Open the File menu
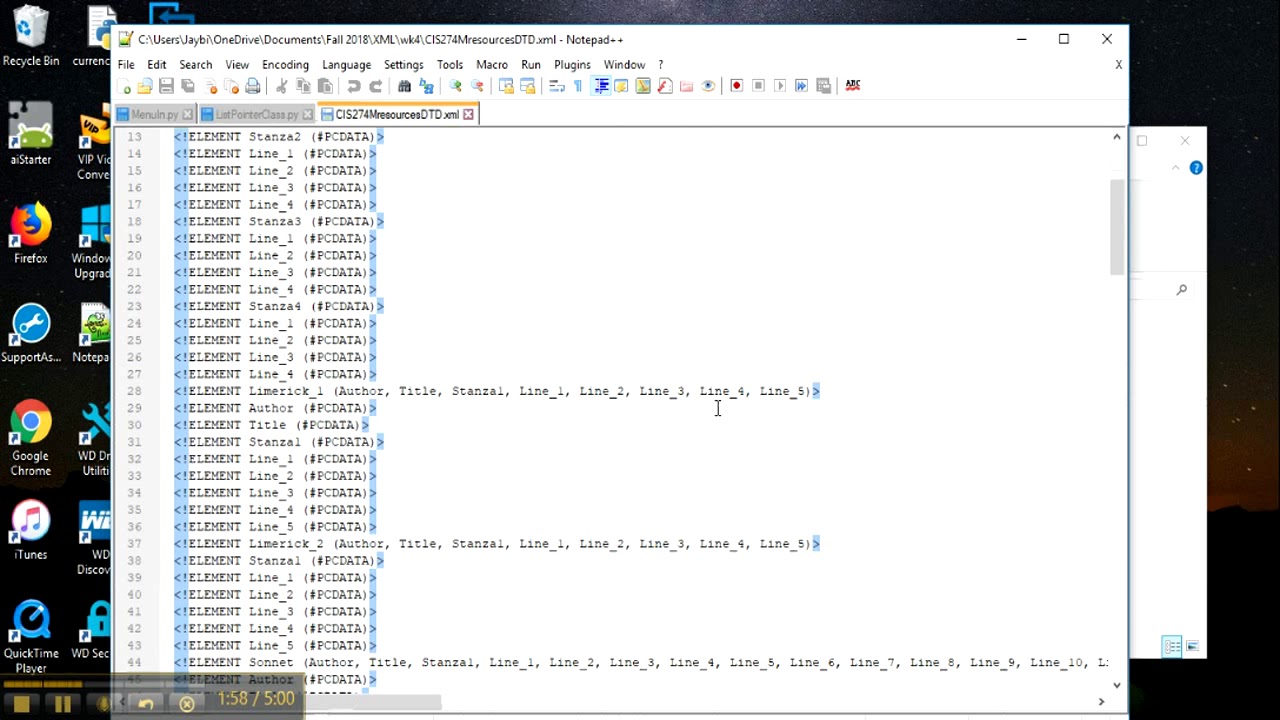 point(126,64)
